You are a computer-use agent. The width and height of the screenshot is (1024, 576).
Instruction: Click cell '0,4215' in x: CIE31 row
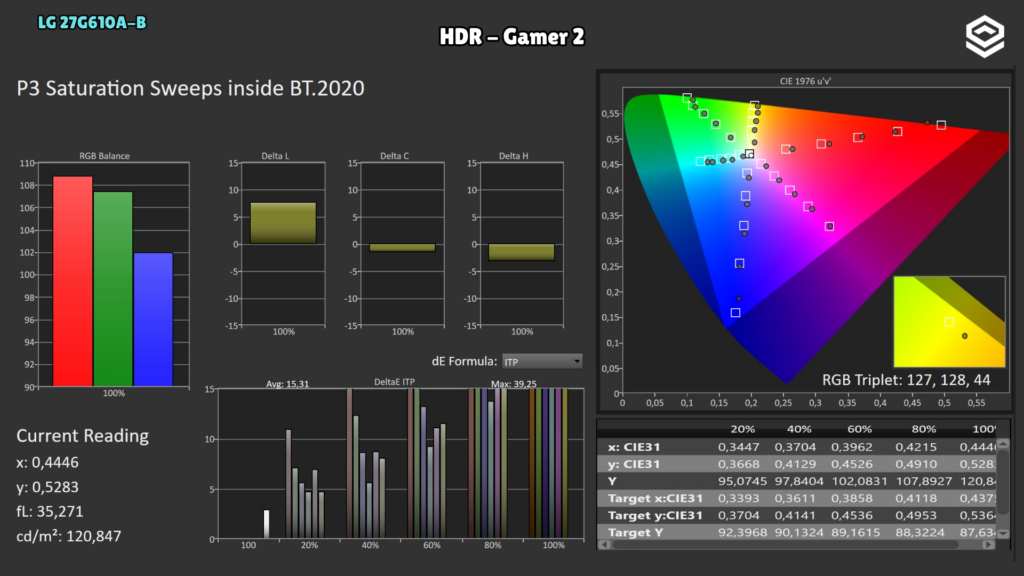coord(916,447)
